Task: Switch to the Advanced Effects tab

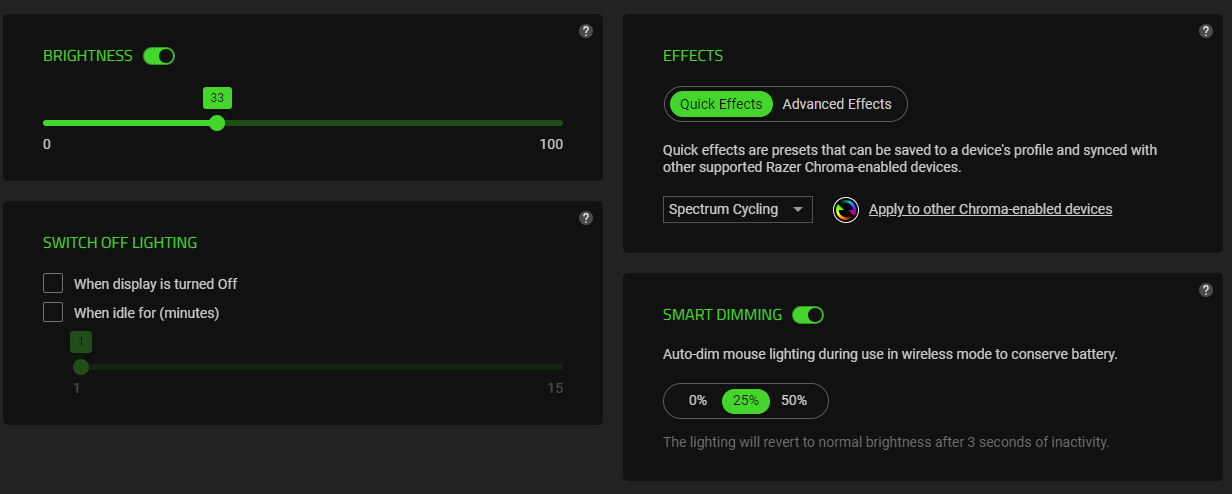Action: coord(837,104)
